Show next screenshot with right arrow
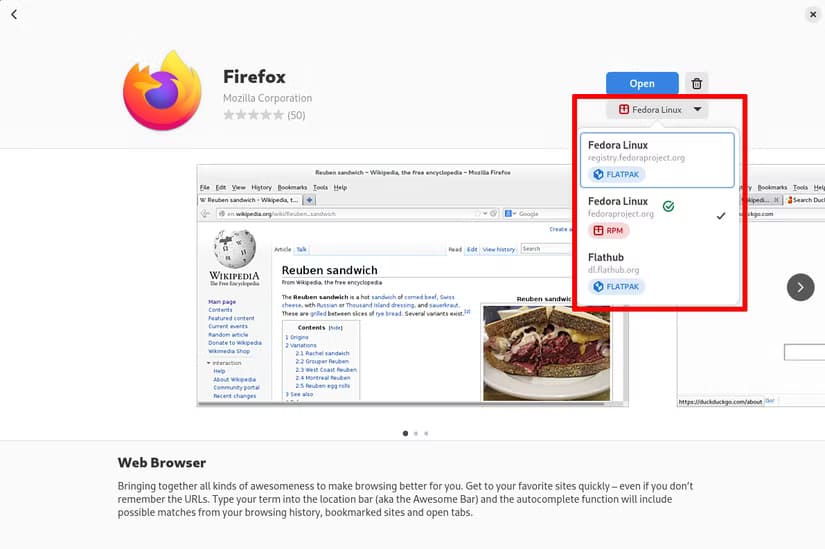The height and width of the screenshot is (549, 825). click(800, 287)
